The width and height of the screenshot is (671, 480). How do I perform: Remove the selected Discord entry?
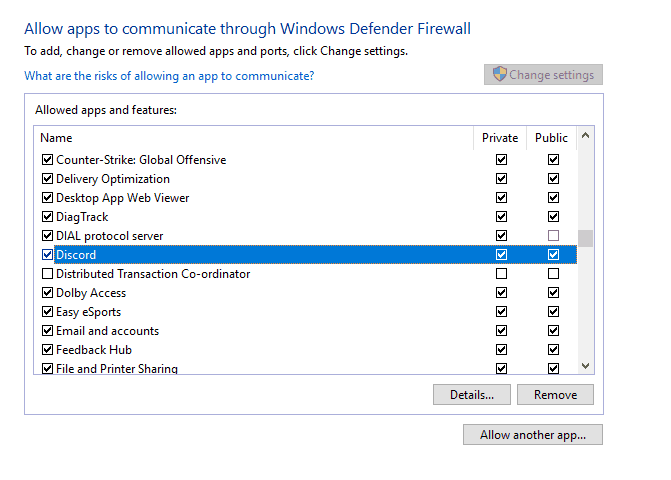555,394
